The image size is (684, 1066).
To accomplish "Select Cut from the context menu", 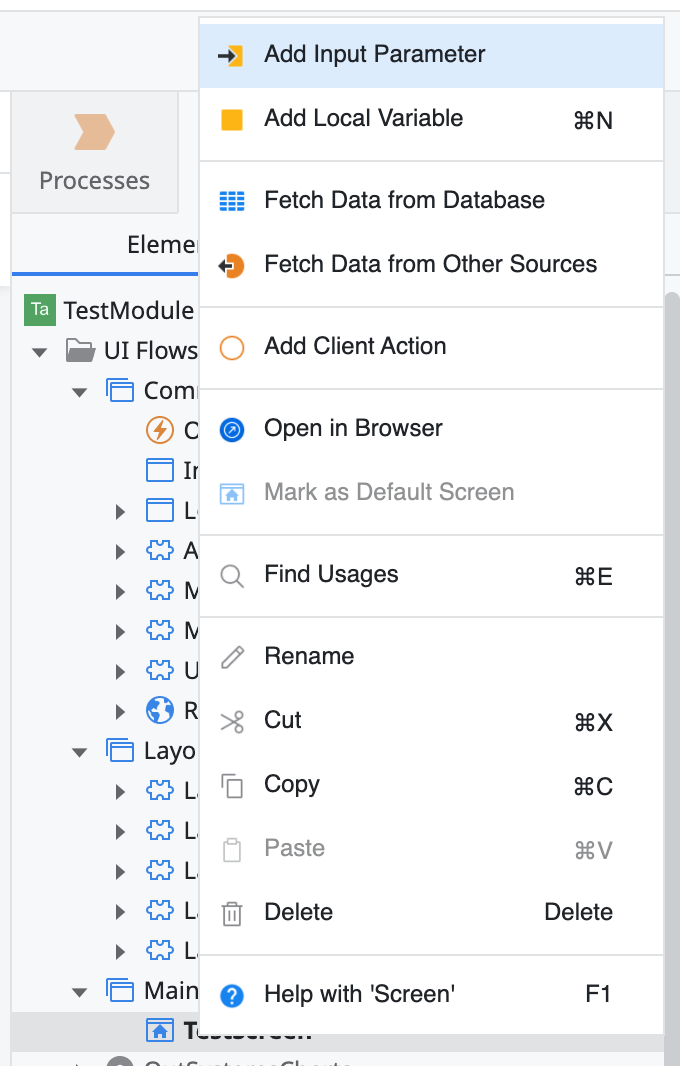I will pyautogui.click(x=283, y=720).
